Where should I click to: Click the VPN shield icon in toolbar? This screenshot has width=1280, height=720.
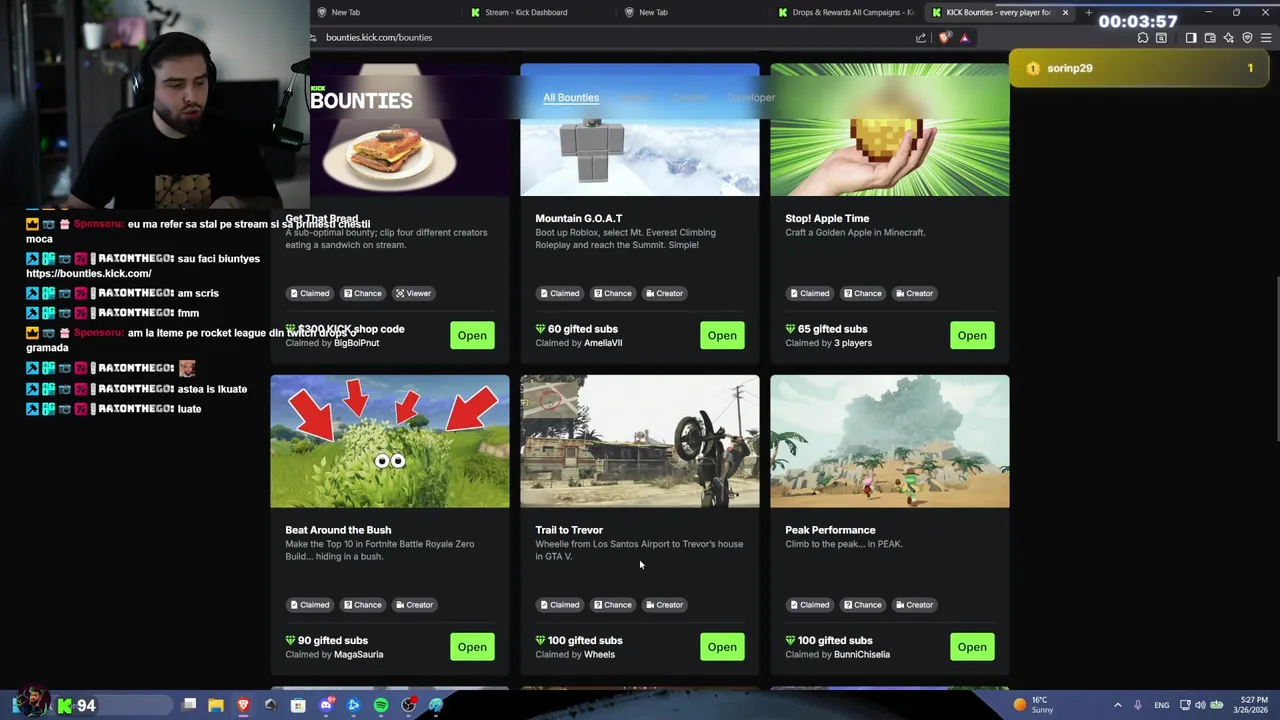point(1247,38)
